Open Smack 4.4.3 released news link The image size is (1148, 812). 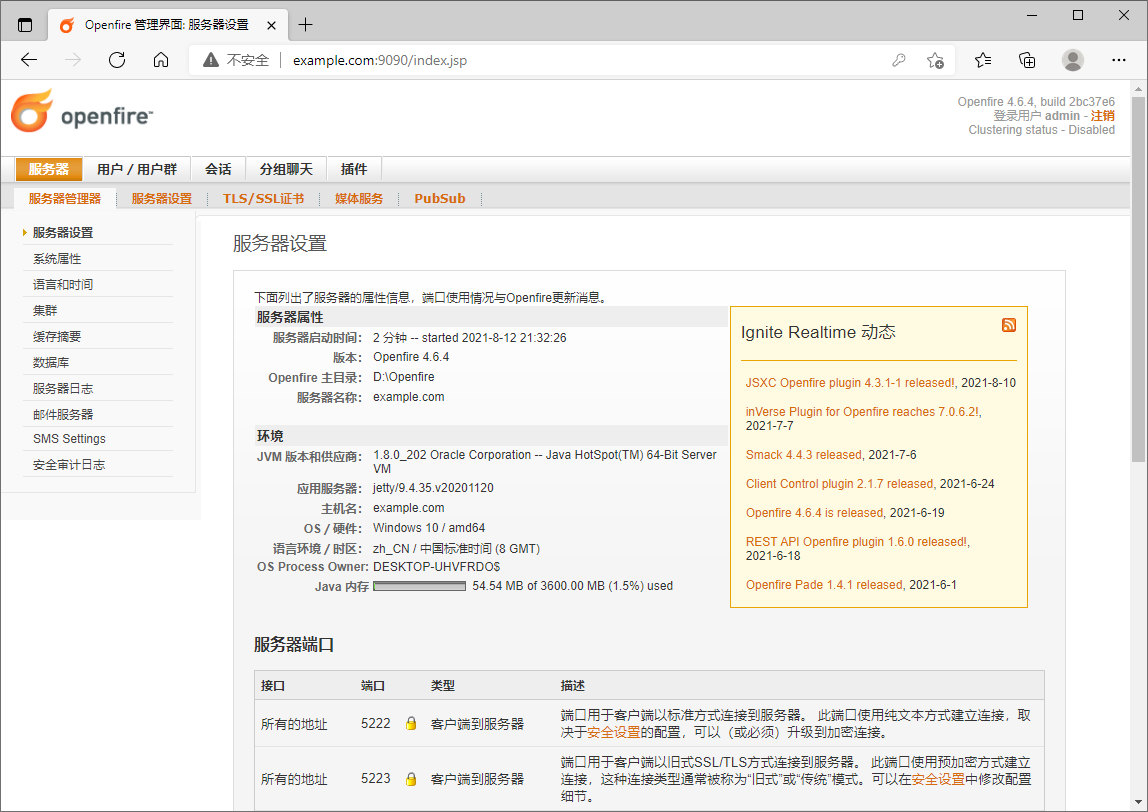coord(803,455)
